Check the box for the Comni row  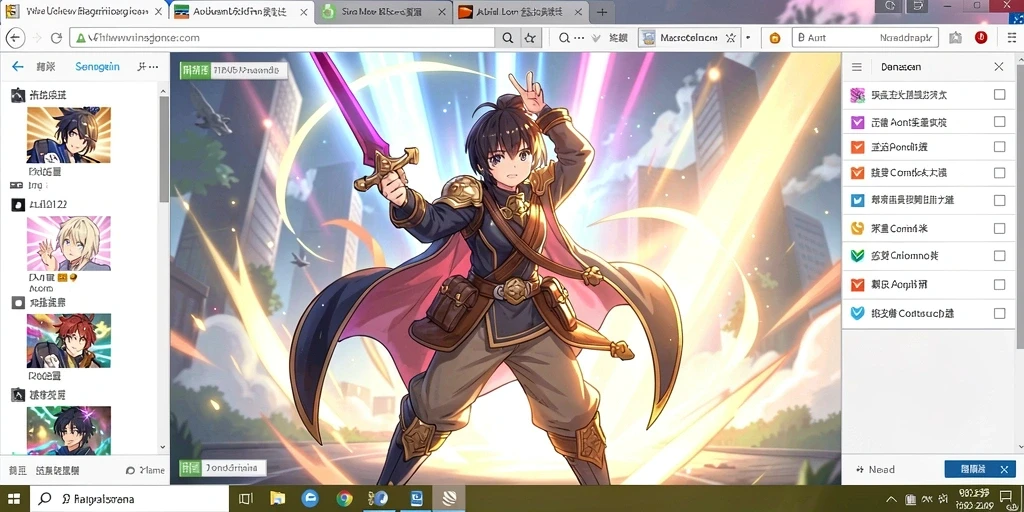pos(999,229)
